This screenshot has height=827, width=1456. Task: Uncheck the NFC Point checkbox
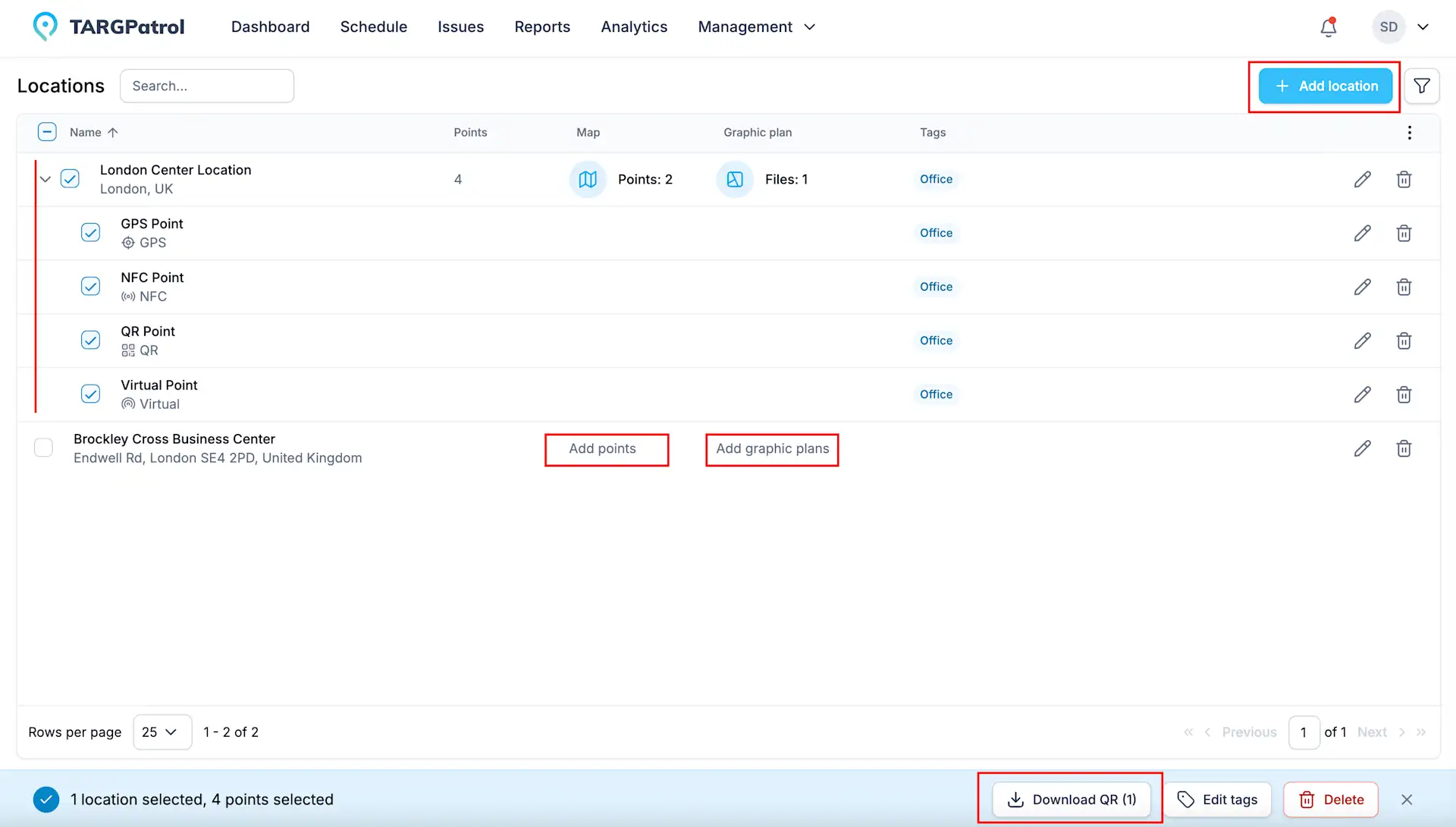90,286
